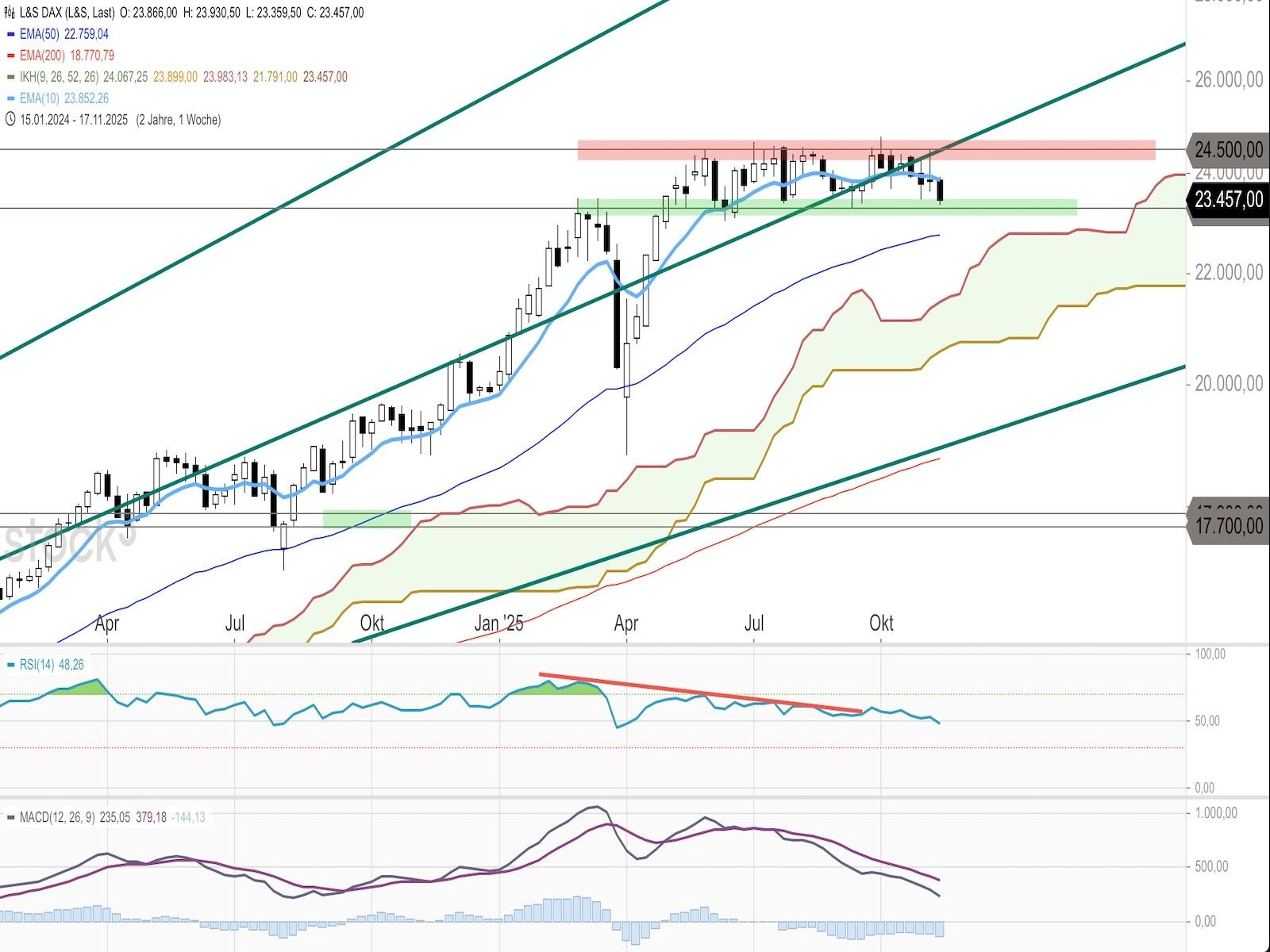The image size is (1270, 952).
Task: Select the red RSI divergence trendline
Action: click(x=698, y=693)
